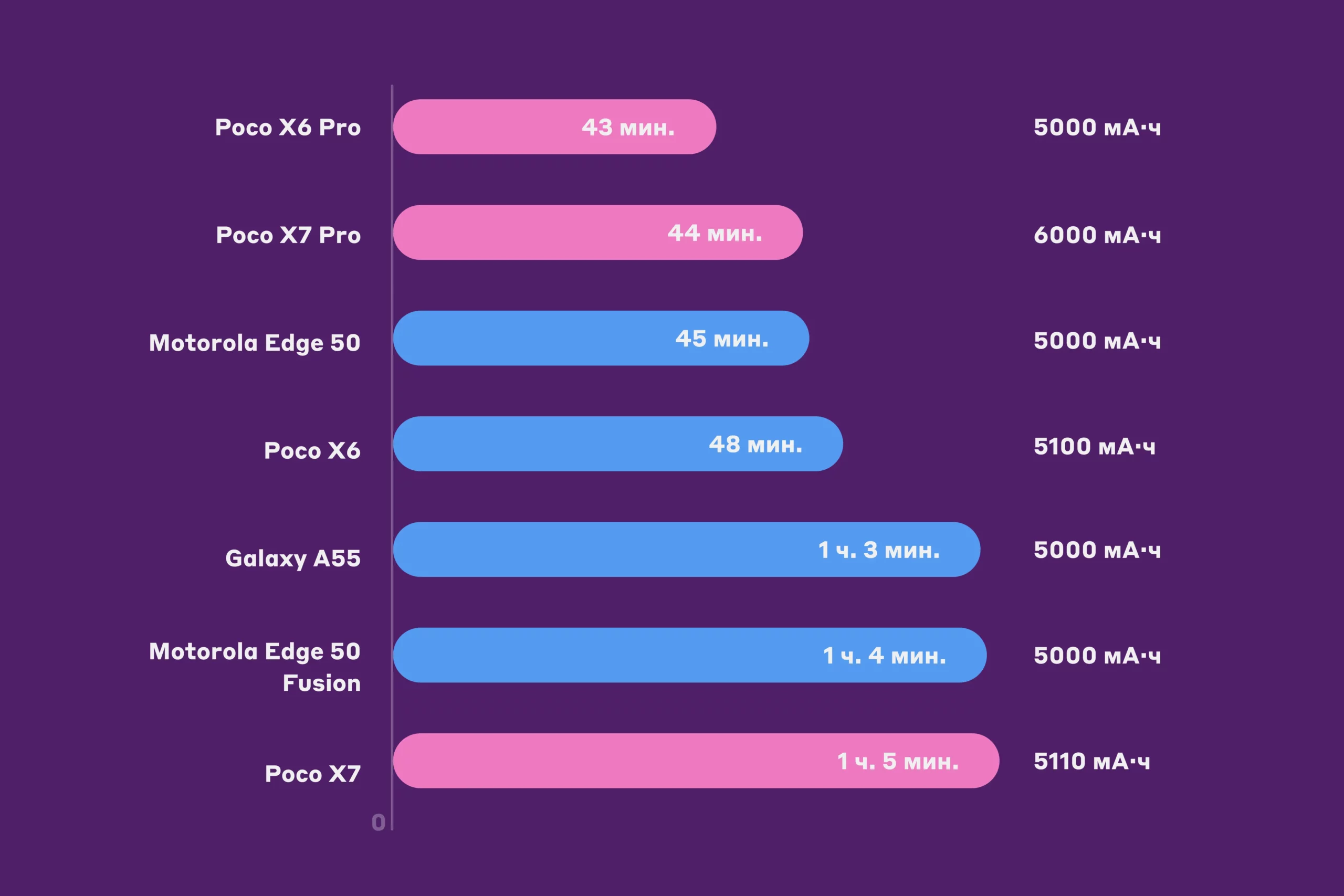Screen dimensions: 1344x896
Task: Select the blue 45 мин. bar
Action: pyautogui.click(x=601, y=338)
